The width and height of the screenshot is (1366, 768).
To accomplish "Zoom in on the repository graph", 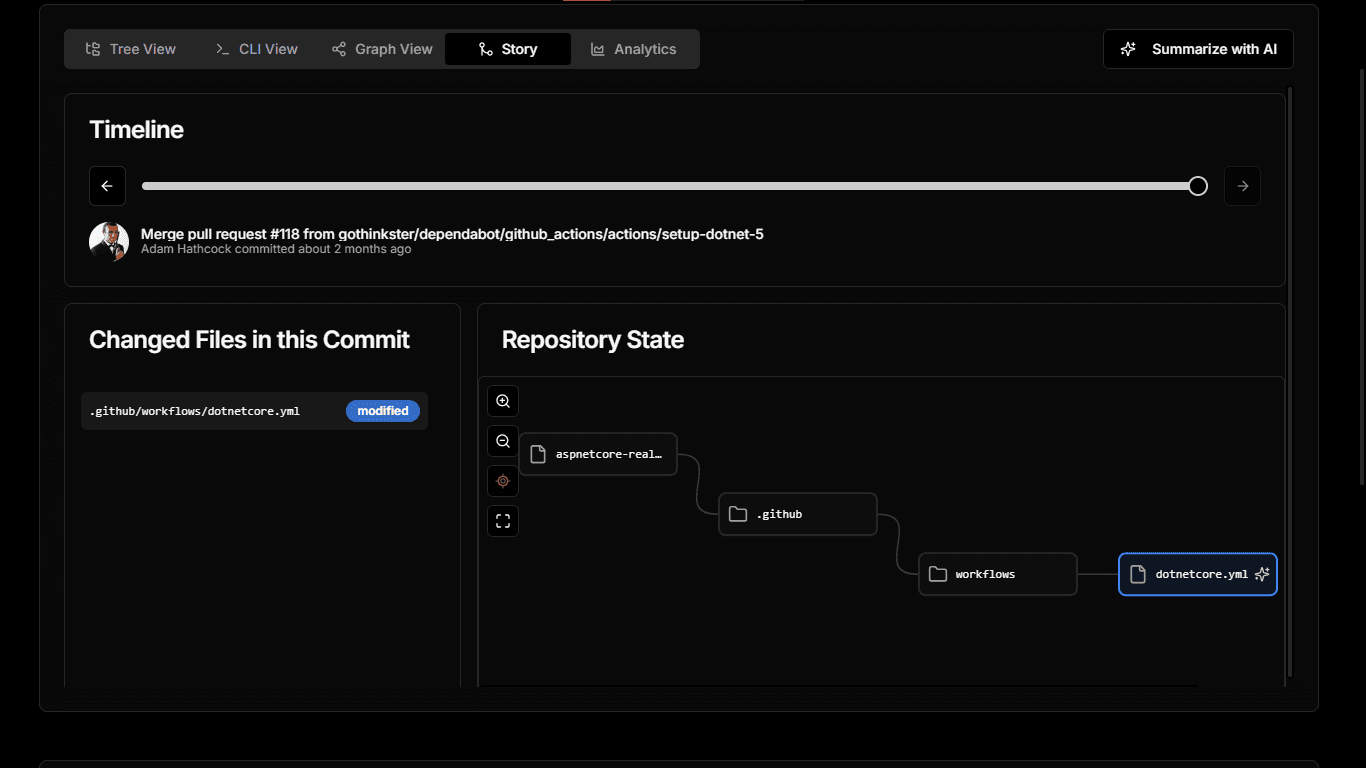I will [503, 401].
